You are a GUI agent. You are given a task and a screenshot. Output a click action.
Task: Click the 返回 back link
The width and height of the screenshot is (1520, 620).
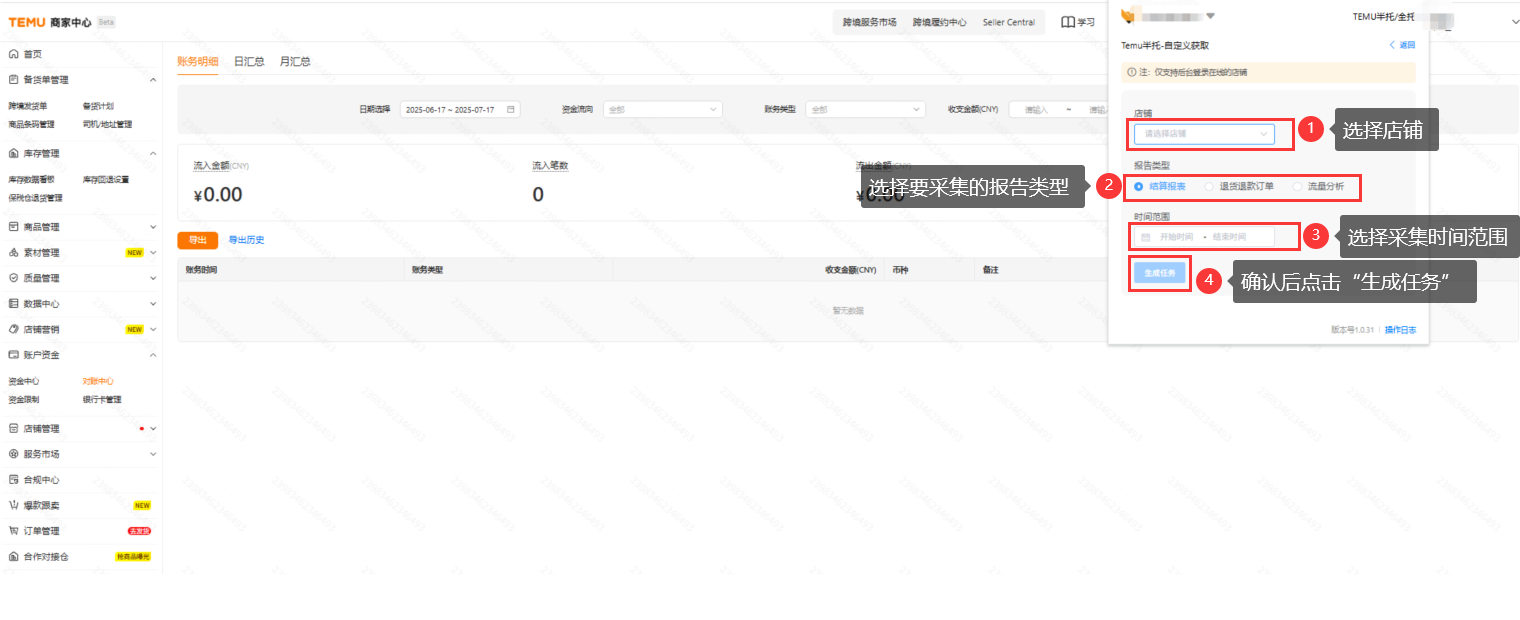click(x=1403, y=45)
